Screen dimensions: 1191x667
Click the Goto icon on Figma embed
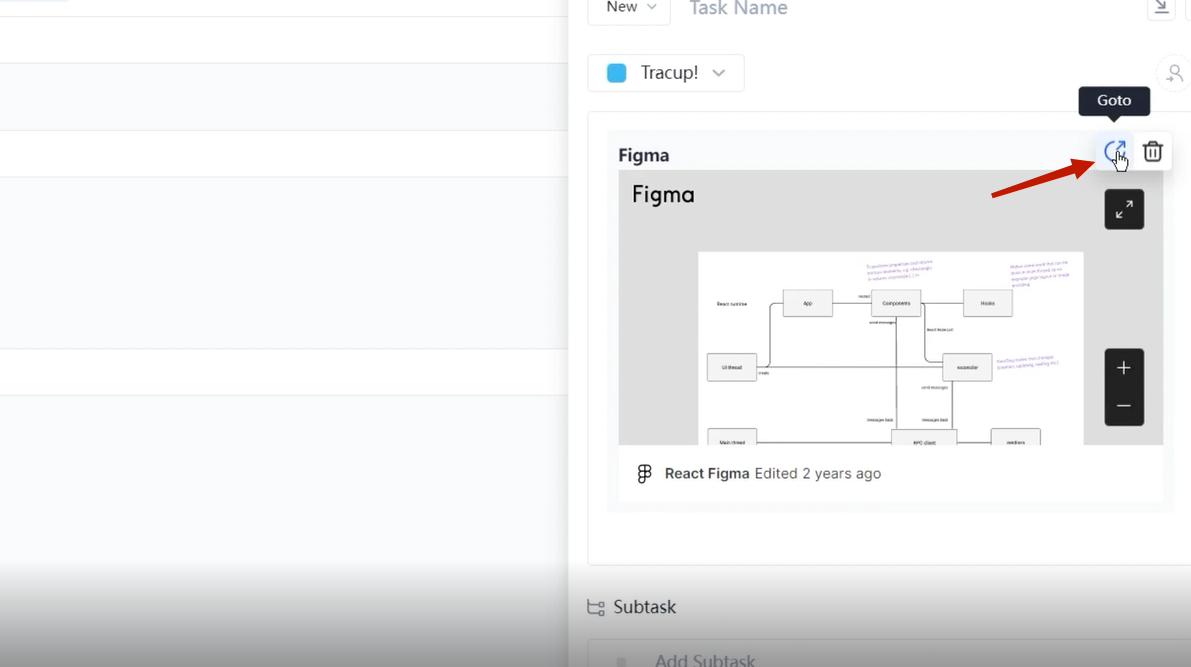coord(1114,151)
